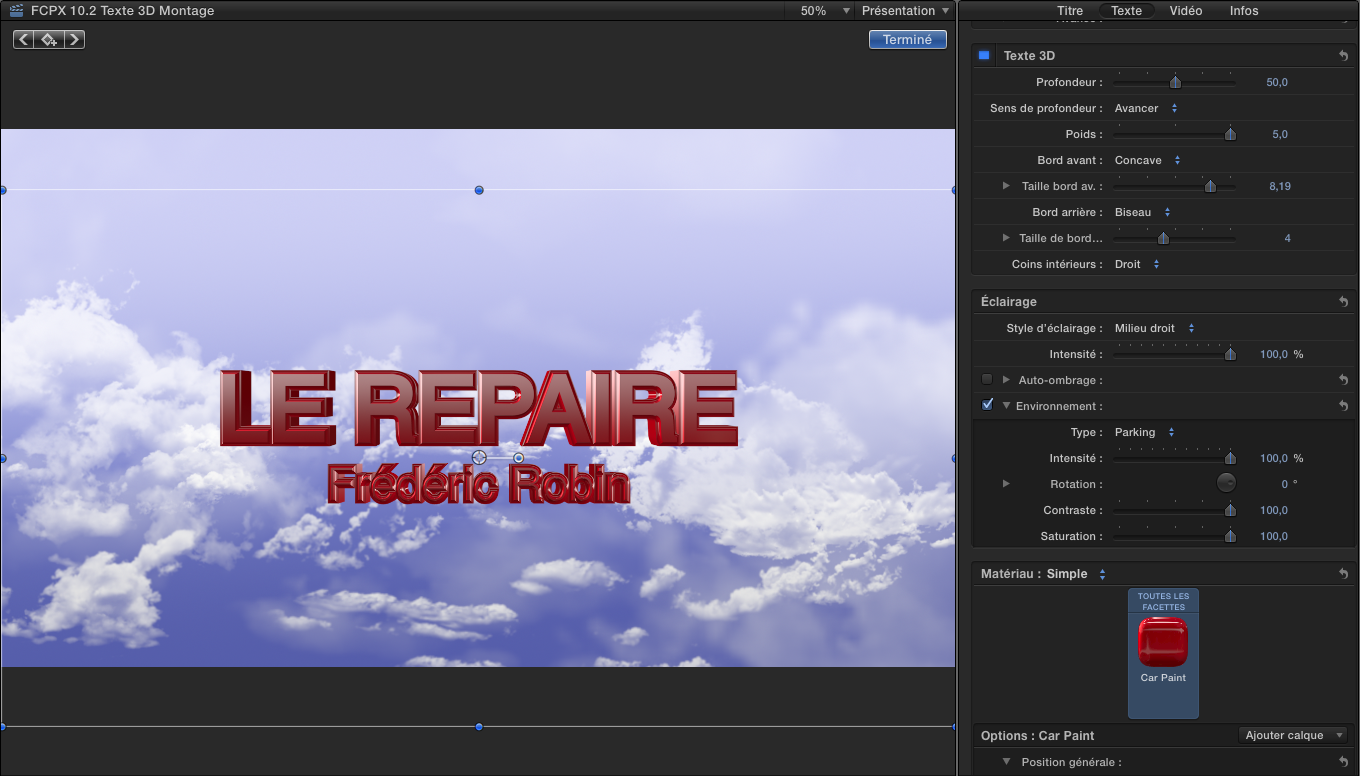1360x776 pixels.
Task: Go to the next text layer arrow
Action: tap(75, 40)
